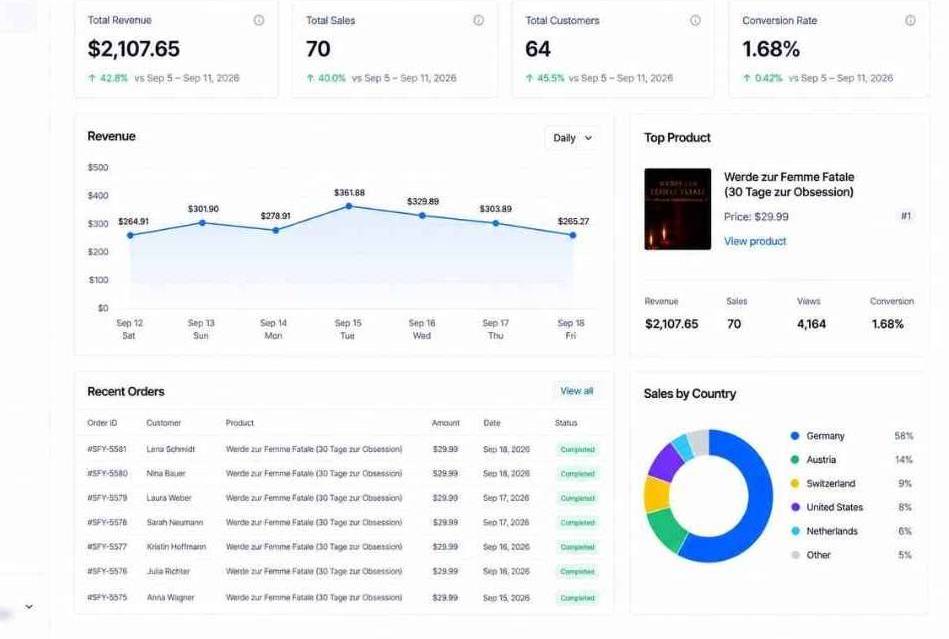Click the Sep 17 revenue data point $303.89
The width and height of the screenshot is (949, 639).
click(496, 223)
